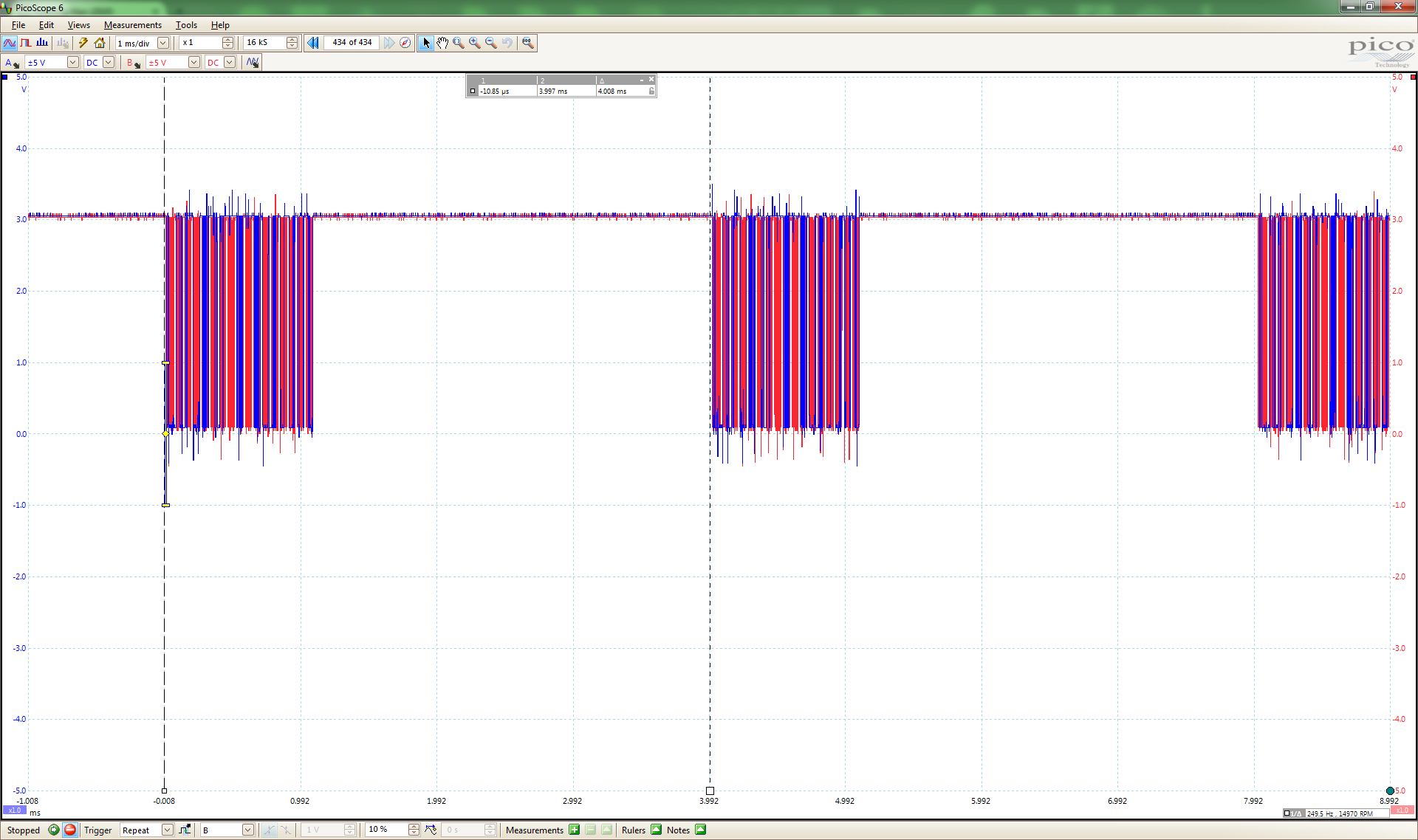Select the arrow Selection tool

(426, 43)
